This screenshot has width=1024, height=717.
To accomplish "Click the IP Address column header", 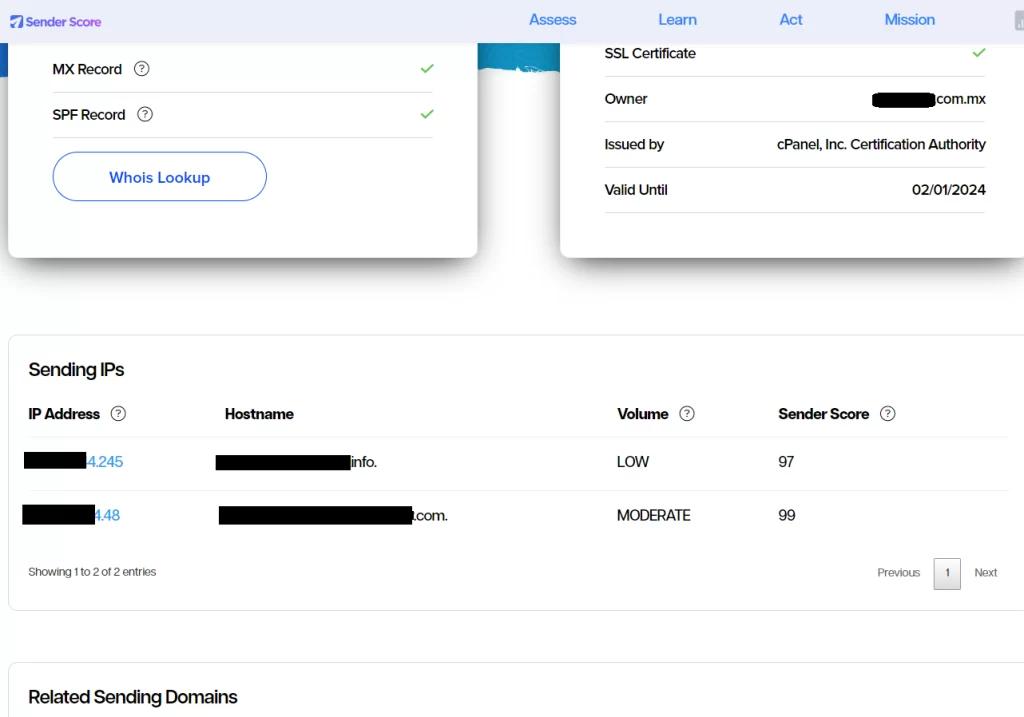I will [64, 414].
